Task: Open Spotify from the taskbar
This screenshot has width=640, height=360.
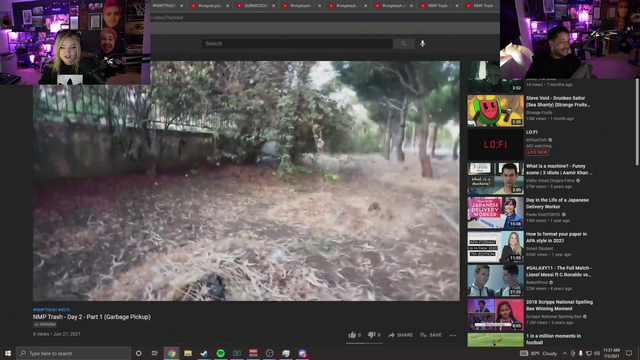Action: coord(220,353)
